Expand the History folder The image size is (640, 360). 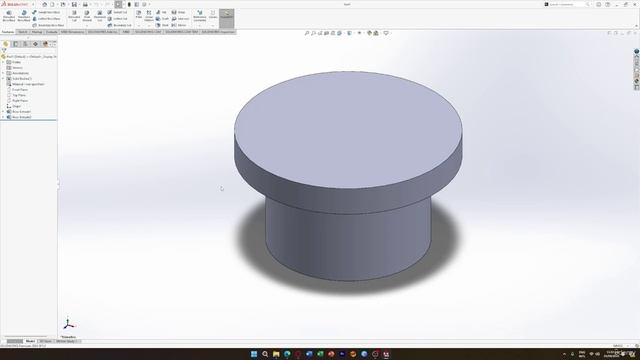tap(3, 62)
